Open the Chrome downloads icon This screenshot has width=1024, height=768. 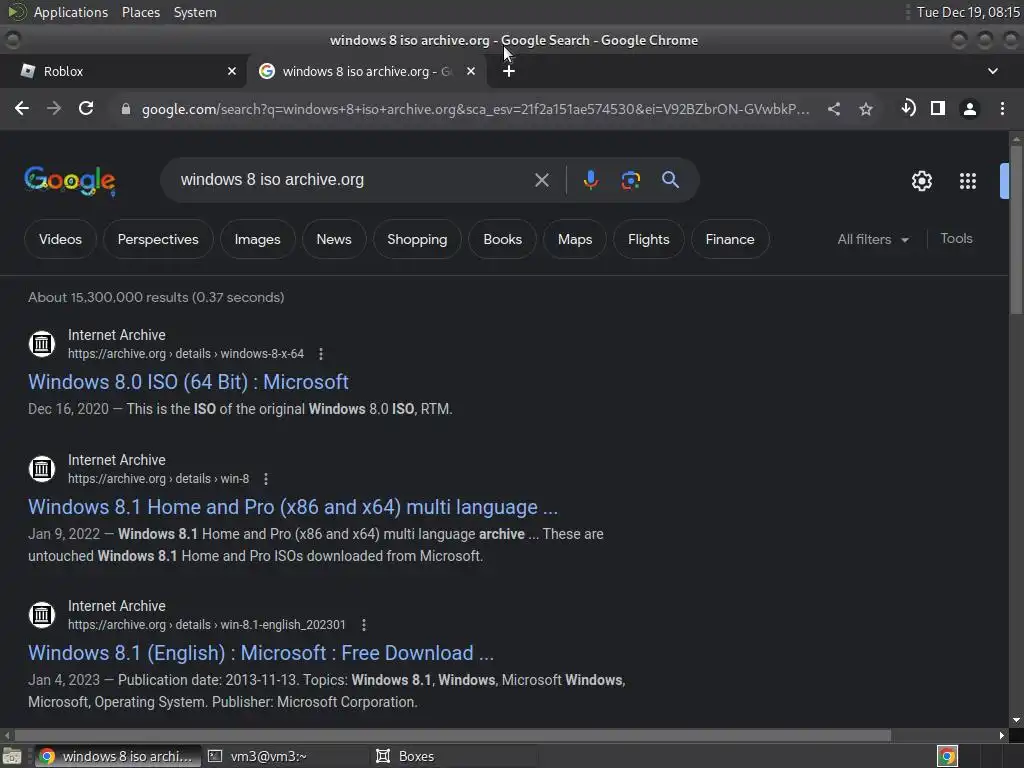[908, 108]
